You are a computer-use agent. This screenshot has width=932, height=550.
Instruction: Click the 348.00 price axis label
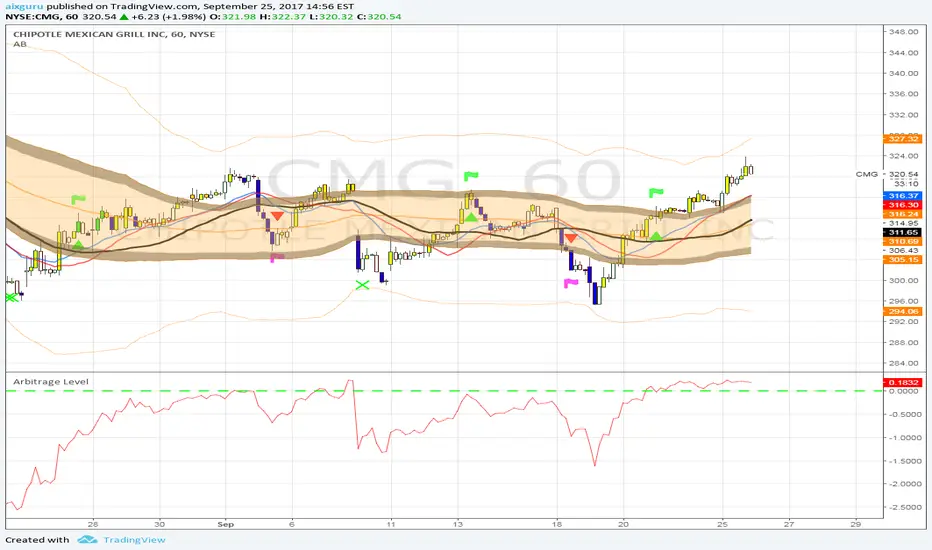(x=903, y=32)
